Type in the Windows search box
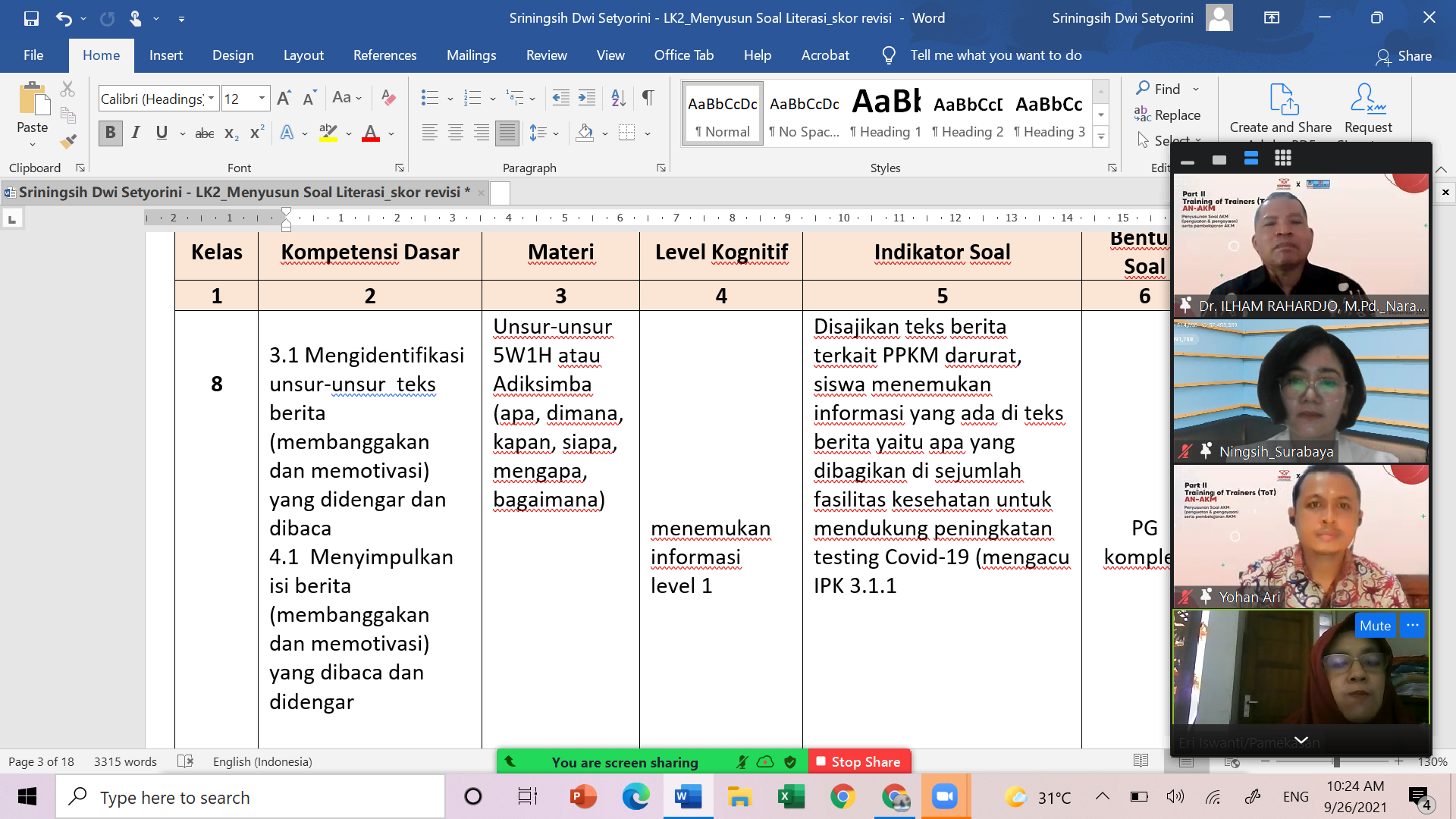Screen dimensions: 1456x819 pyautogui.click(x=250, y=797)
